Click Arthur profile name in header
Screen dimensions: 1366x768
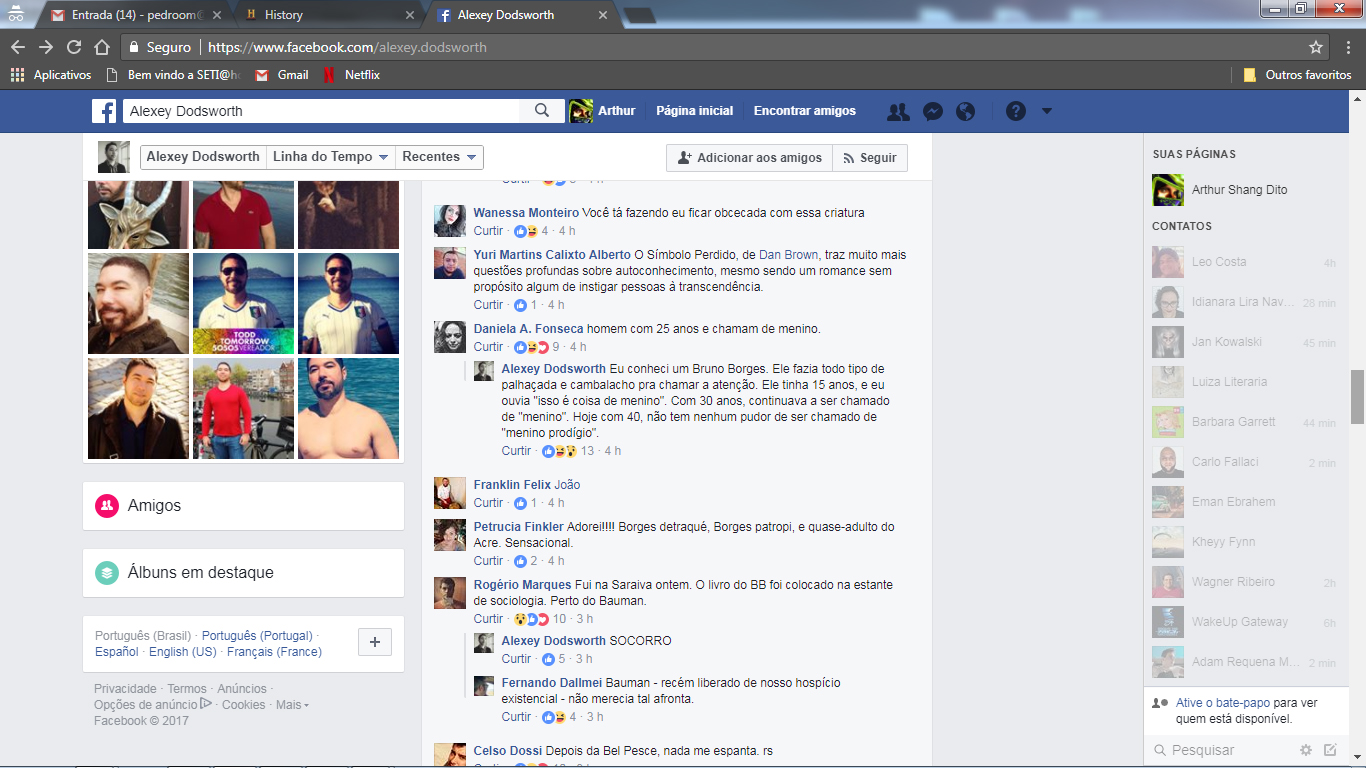[x=617, y=111]
